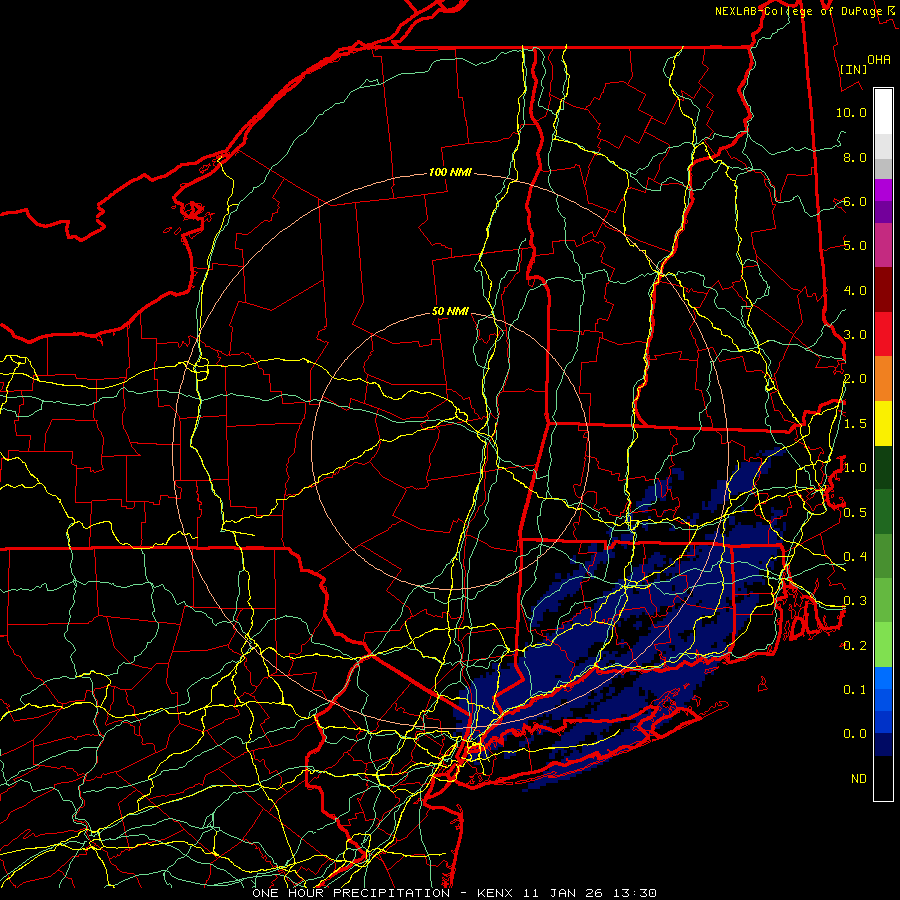Click the NEXLAB-College of DuPage credit text
Viewport: 900px width, 900px height.
(x=800, y=11)
